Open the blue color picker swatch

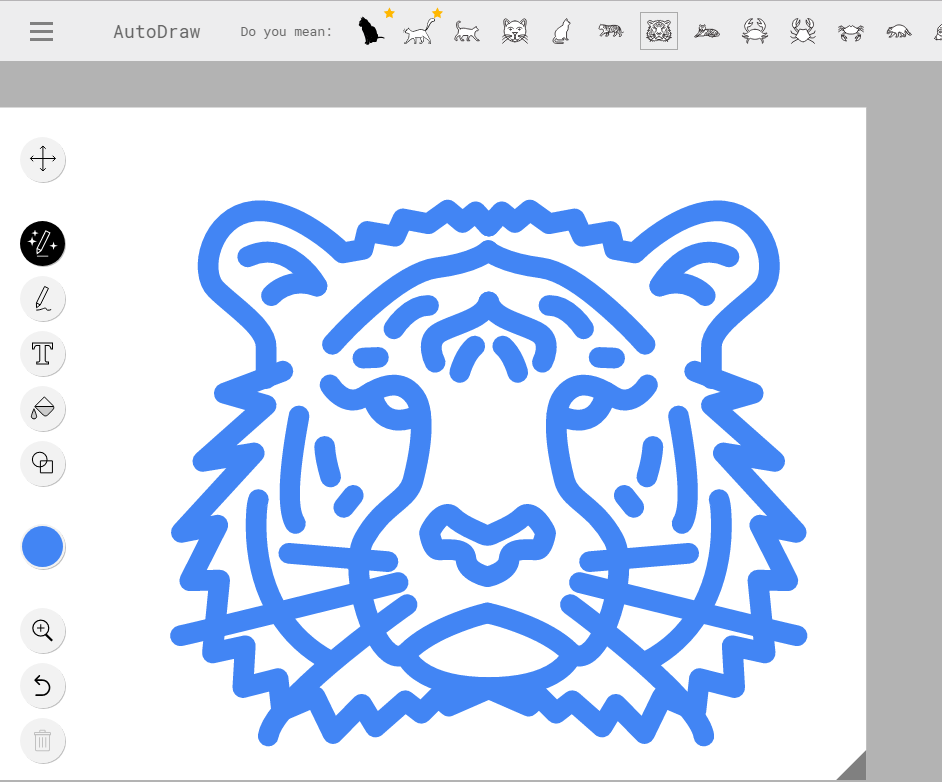tap(43, 547)
